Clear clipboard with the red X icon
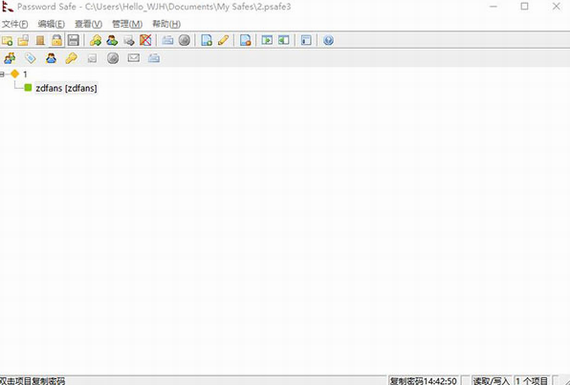Screen dimensions: 570x385 145,40
